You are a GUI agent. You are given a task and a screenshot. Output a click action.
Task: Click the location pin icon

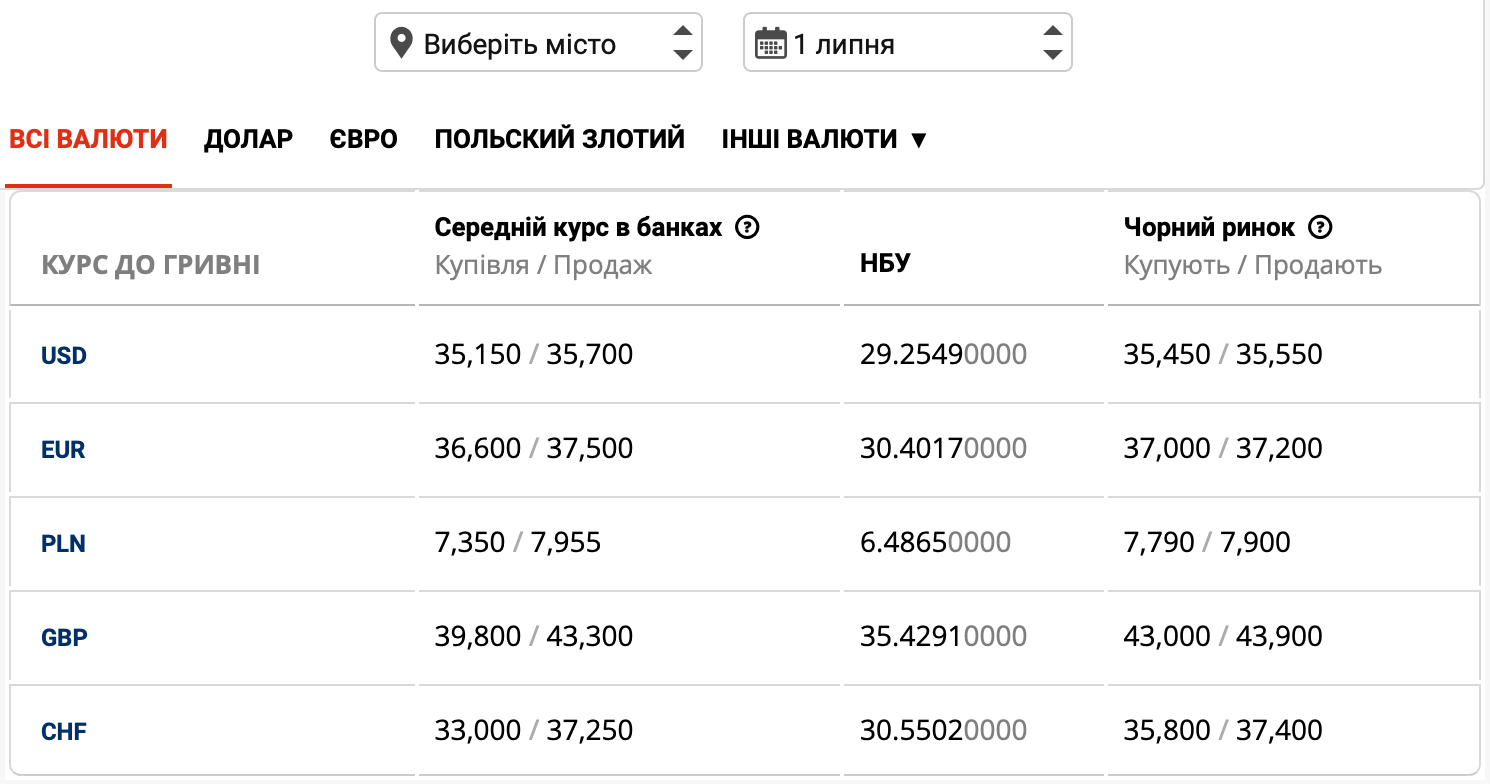coord(401,44)
